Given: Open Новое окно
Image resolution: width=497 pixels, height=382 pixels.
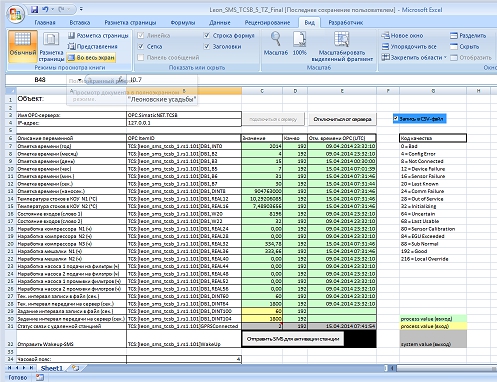Looking at the screenshot, I should click(402, 36).
